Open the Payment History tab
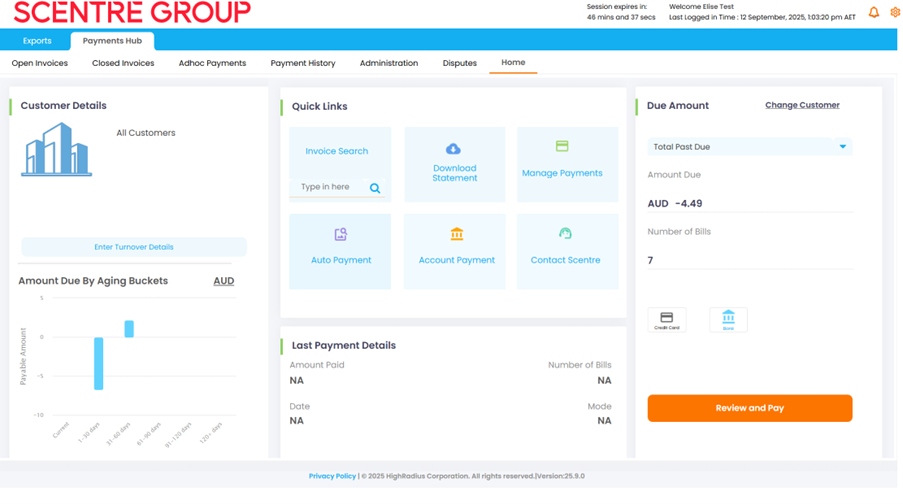Viewport: 903px width, 504px height. [x=303, y=63]
